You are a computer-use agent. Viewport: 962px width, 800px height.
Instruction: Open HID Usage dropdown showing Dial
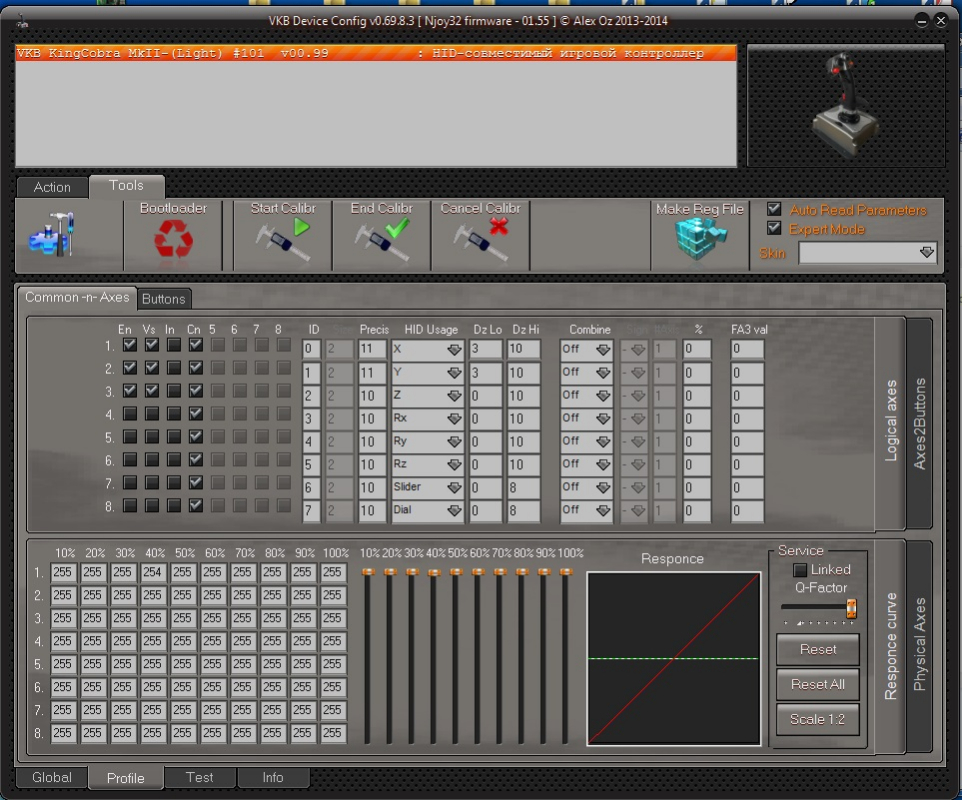[x=428, y=510]
